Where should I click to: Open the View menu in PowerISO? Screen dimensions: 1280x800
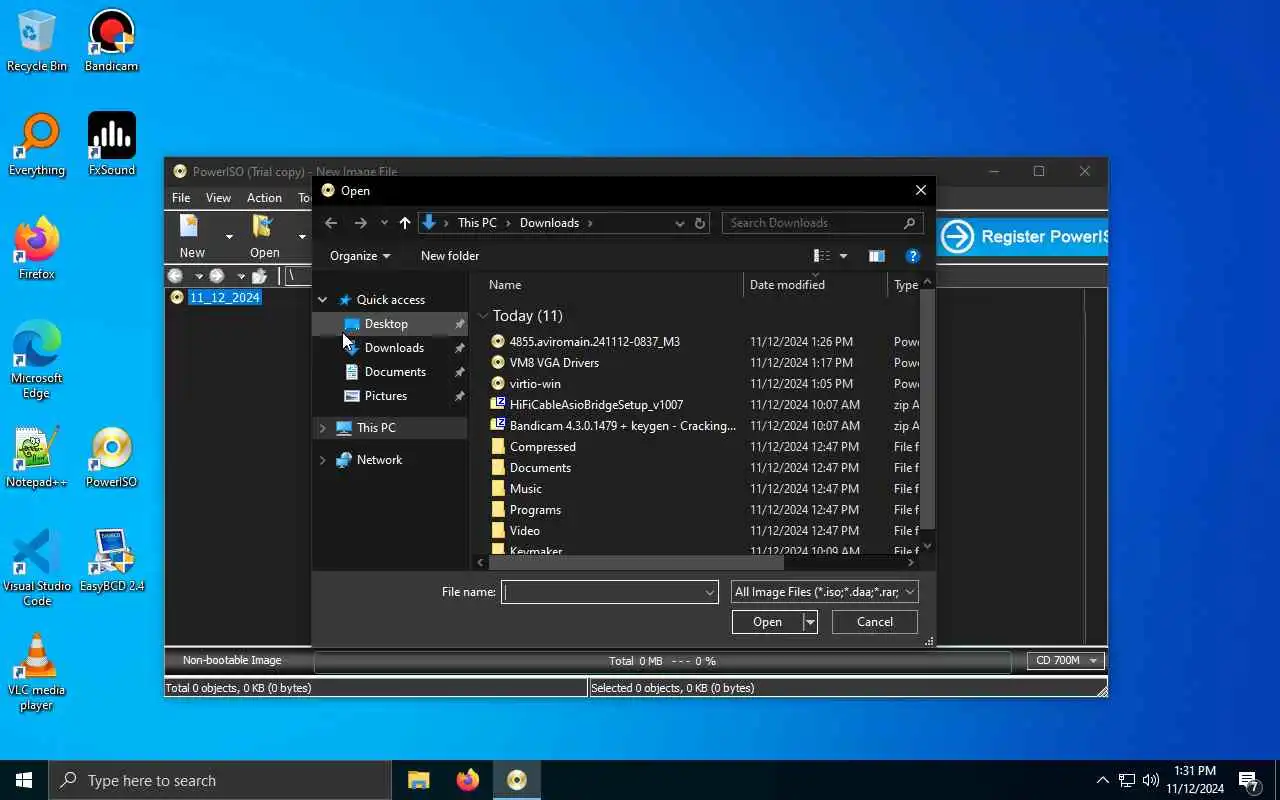pyautogui.click(x=218, y=198)
